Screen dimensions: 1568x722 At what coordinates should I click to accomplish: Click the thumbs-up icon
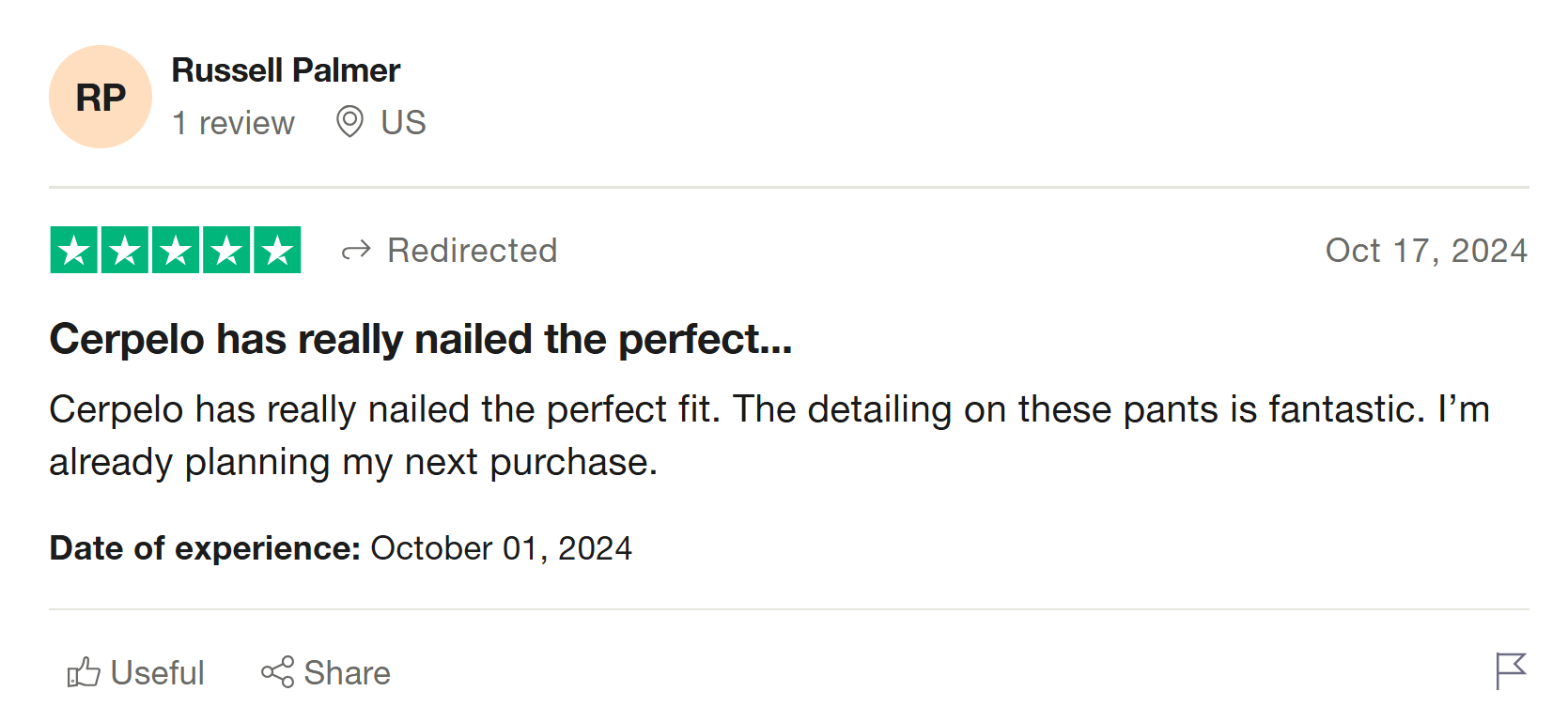pos(84,672)
